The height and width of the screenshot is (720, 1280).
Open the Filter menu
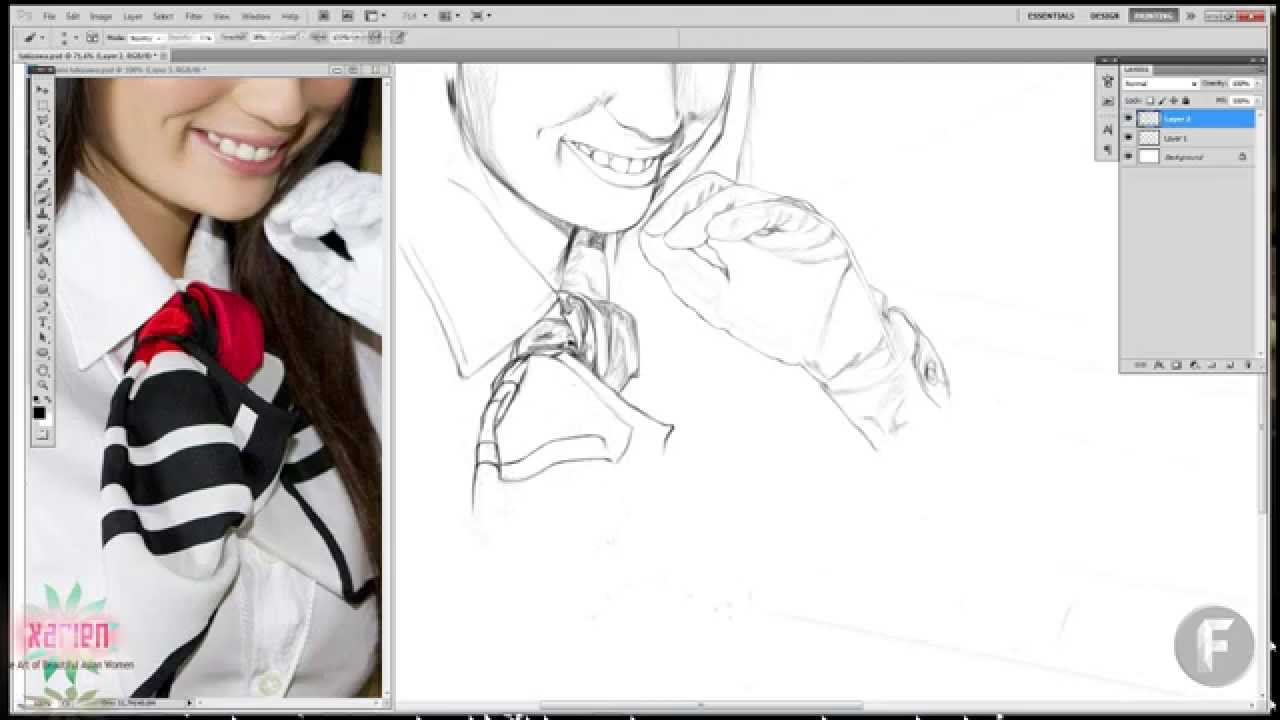tap(194, 16)
